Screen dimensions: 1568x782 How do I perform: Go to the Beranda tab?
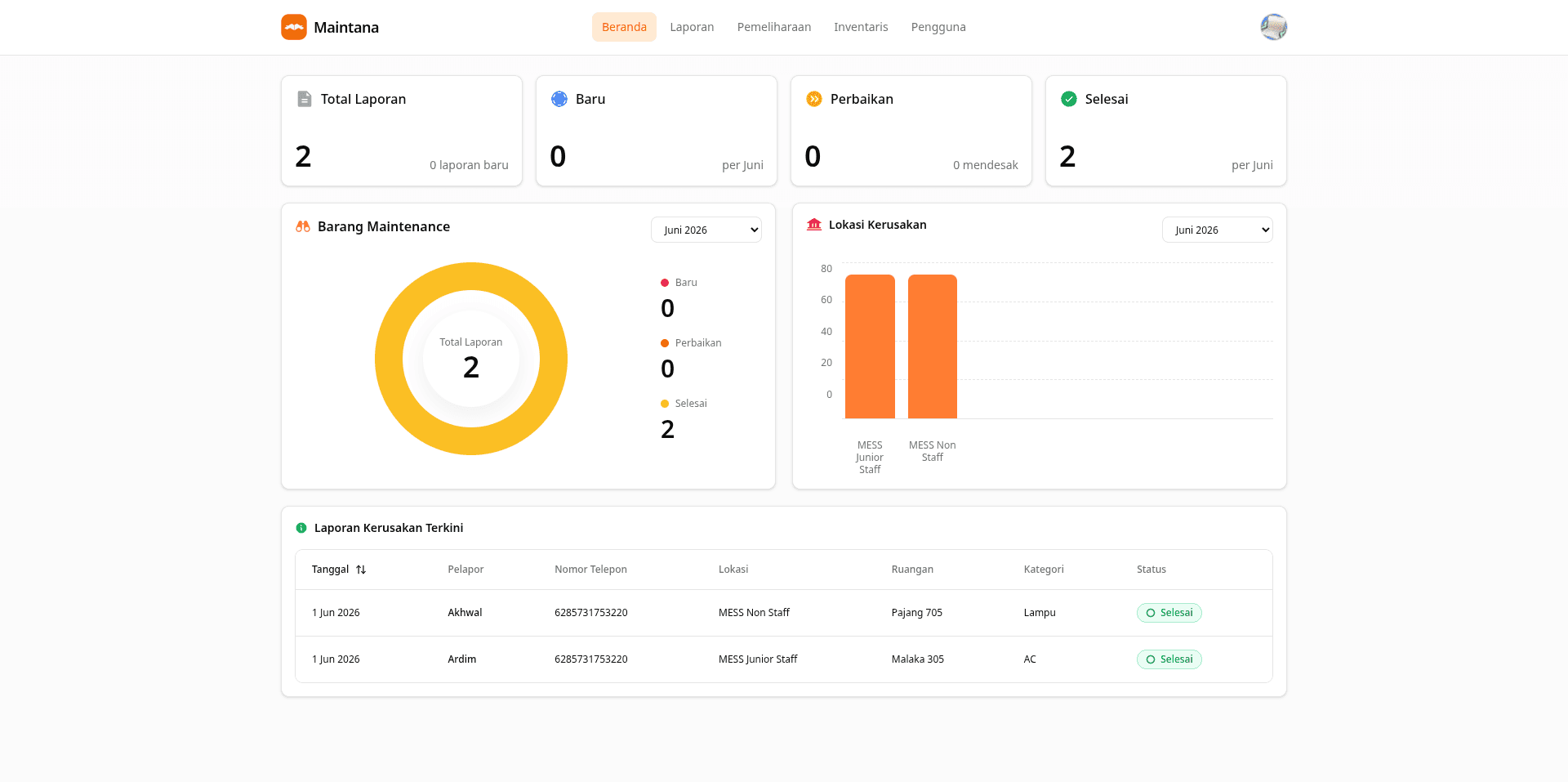(624, 27)
